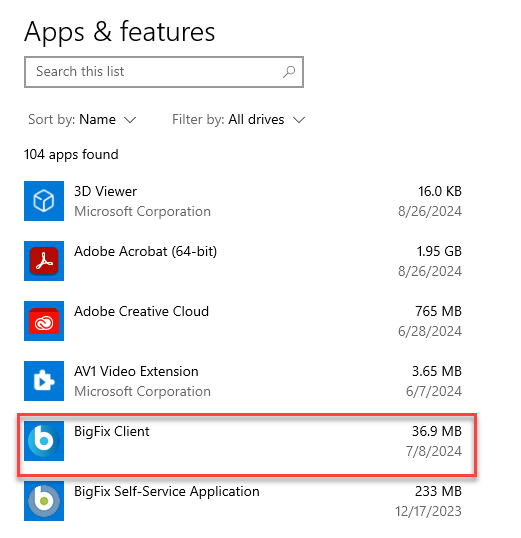Click the 3D Viewer app icon
Viewport: 521px width, 538px height.
pos(44,201)
